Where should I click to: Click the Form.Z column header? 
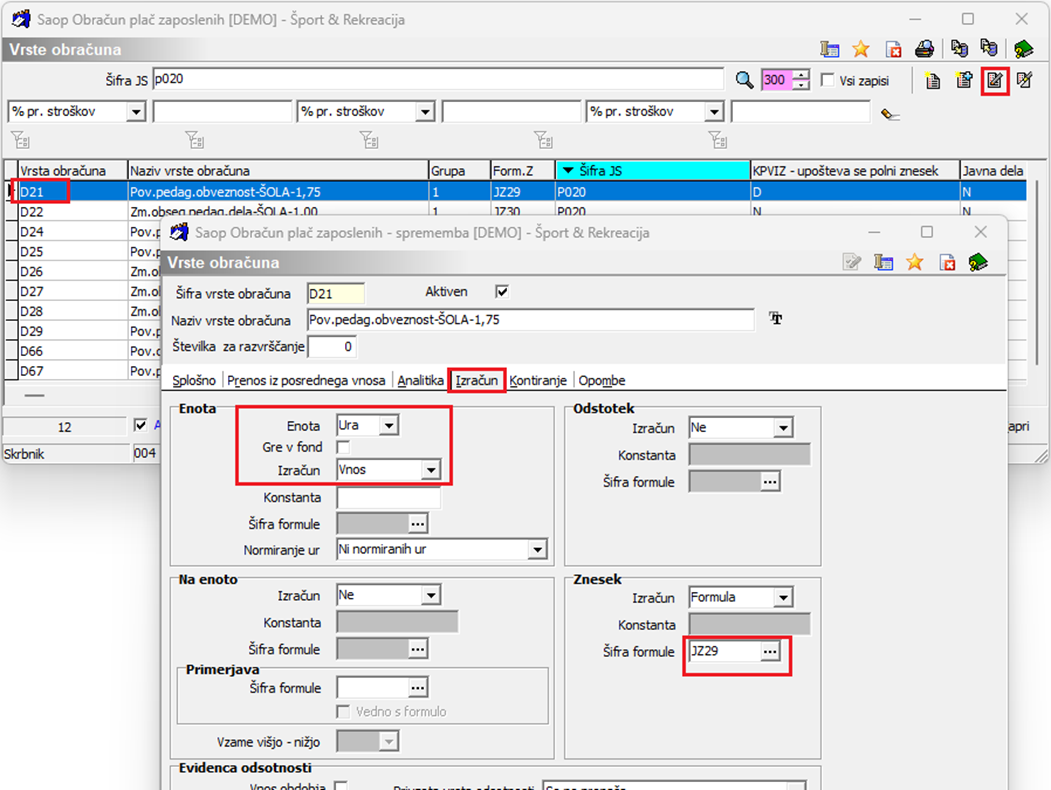(x=522, y=171)
